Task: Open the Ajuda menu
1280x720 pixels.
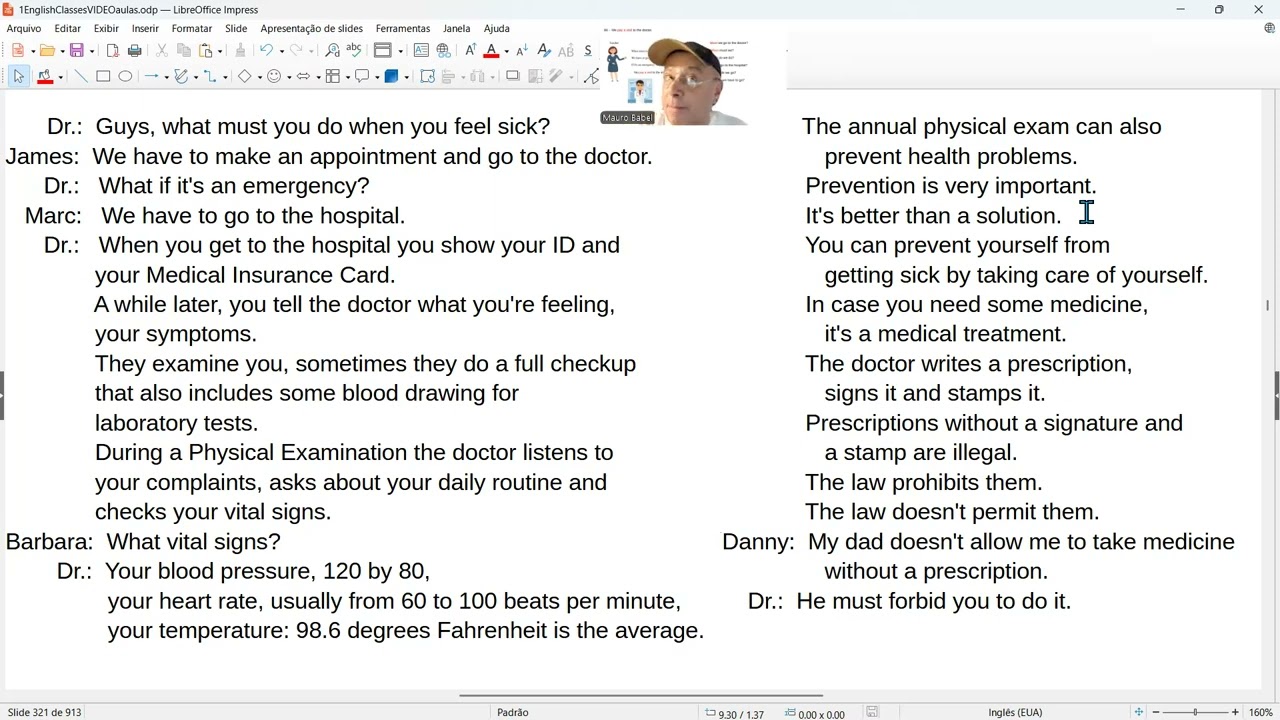Action: click(x=496, y=29)
